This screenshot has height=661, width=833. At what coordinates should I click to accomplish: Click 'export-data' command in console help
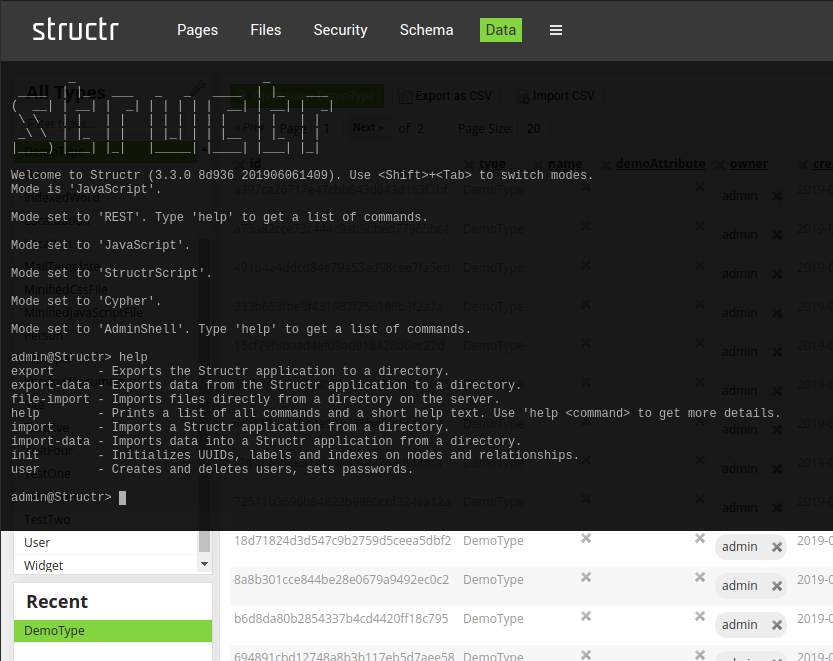click(50, 385)
